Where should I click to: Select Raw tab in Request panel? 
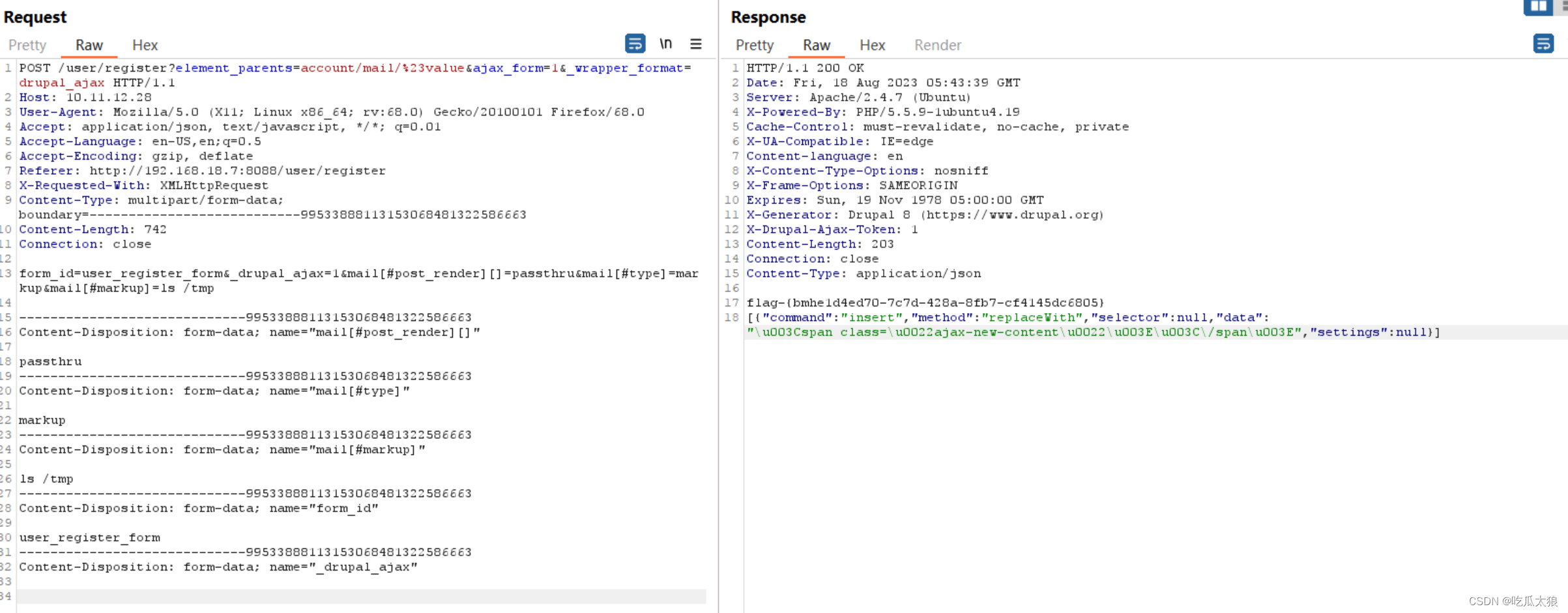click(x=89, y=45)
